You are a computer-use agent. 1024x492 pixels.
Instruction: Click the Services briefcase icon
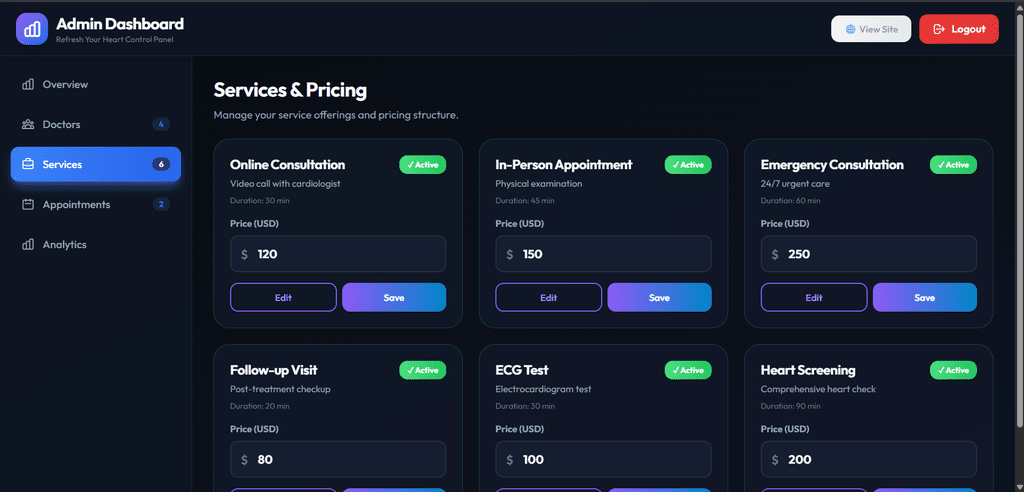coord(28,165)
